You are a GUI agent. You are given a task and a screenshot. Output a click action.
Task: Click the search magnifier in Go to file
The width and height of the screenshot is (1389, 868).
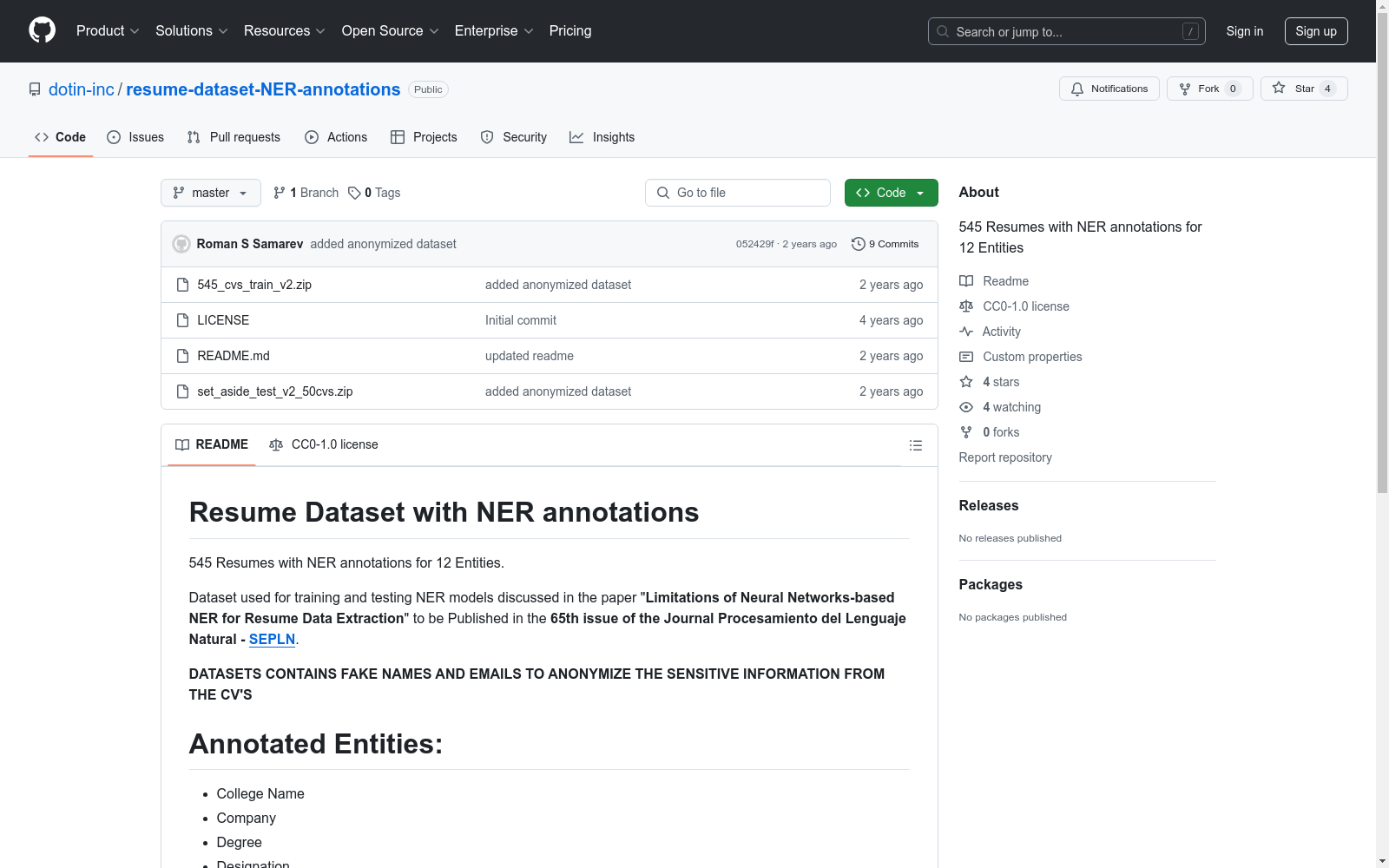tap(663, 193)
